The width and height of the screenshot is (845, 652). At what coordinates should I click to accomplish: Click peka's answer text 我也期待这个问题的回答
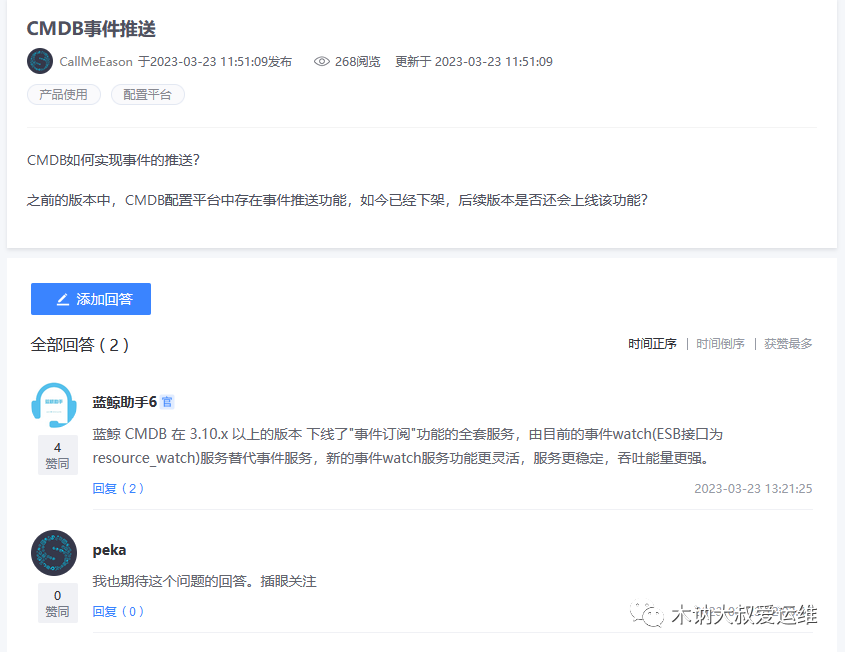coord(205,581)
